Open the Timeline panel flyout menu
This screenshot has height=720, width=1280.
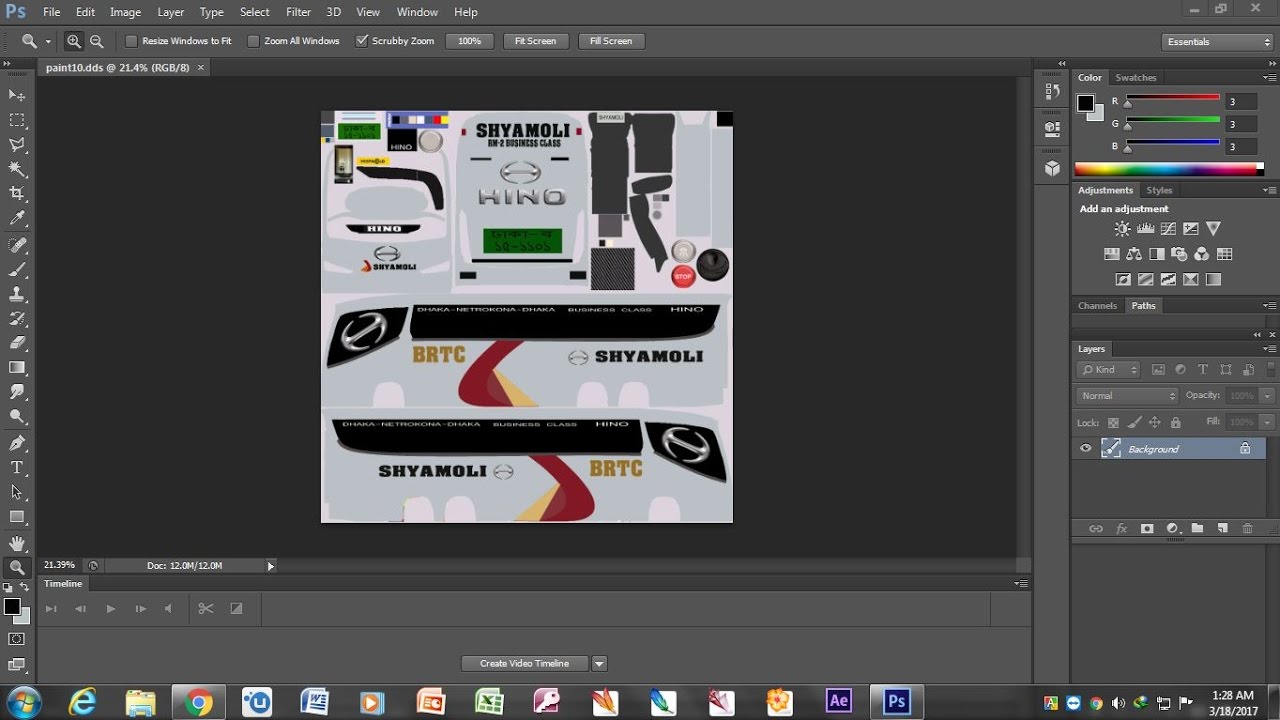coord(1020,583)
